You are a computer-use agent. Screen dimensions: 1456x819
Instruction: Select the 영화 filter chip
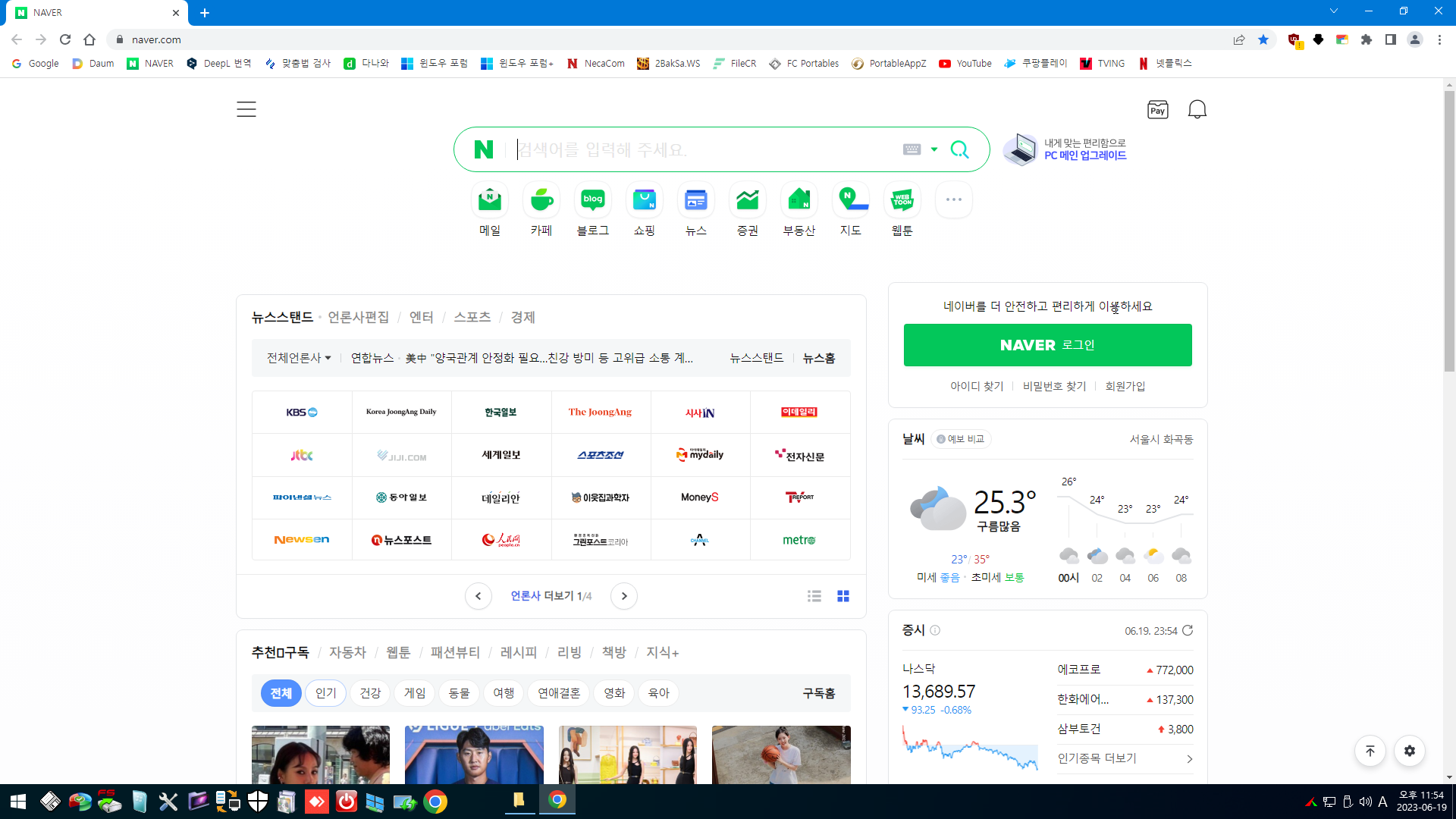(x=614, y=693)
